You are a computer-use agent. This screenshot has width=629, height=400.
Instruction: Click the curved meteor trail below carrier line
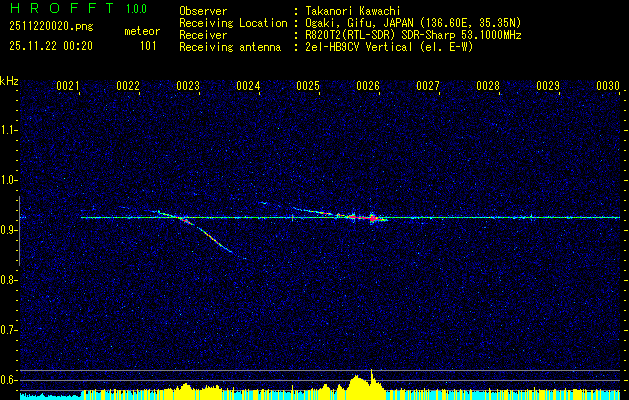(205, 234)
